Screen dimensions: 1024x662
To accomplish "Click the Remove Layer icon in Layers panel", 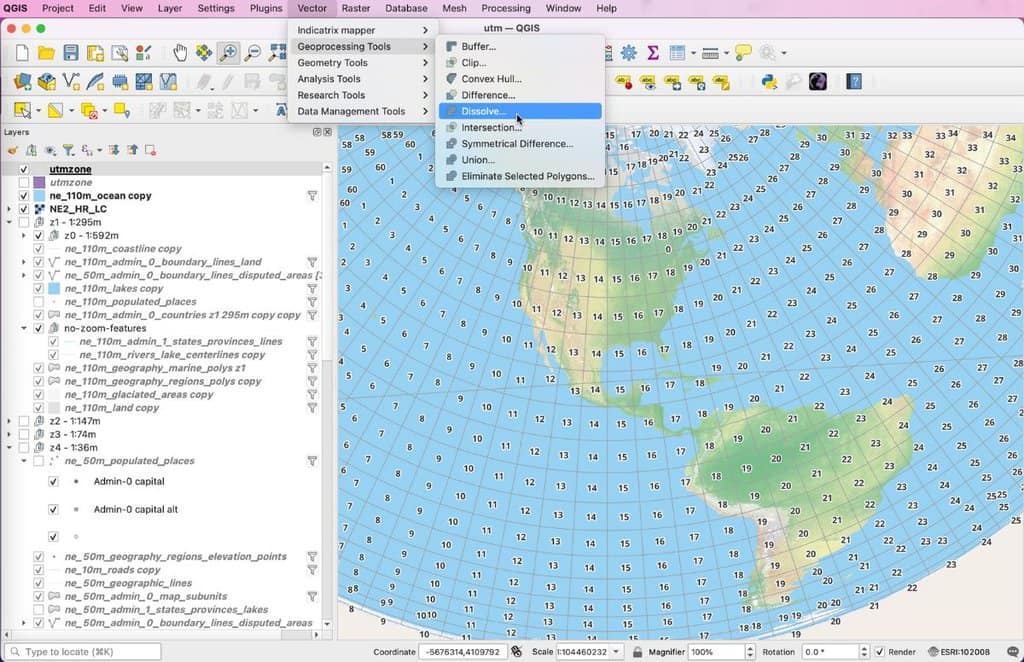I will 150,150.
